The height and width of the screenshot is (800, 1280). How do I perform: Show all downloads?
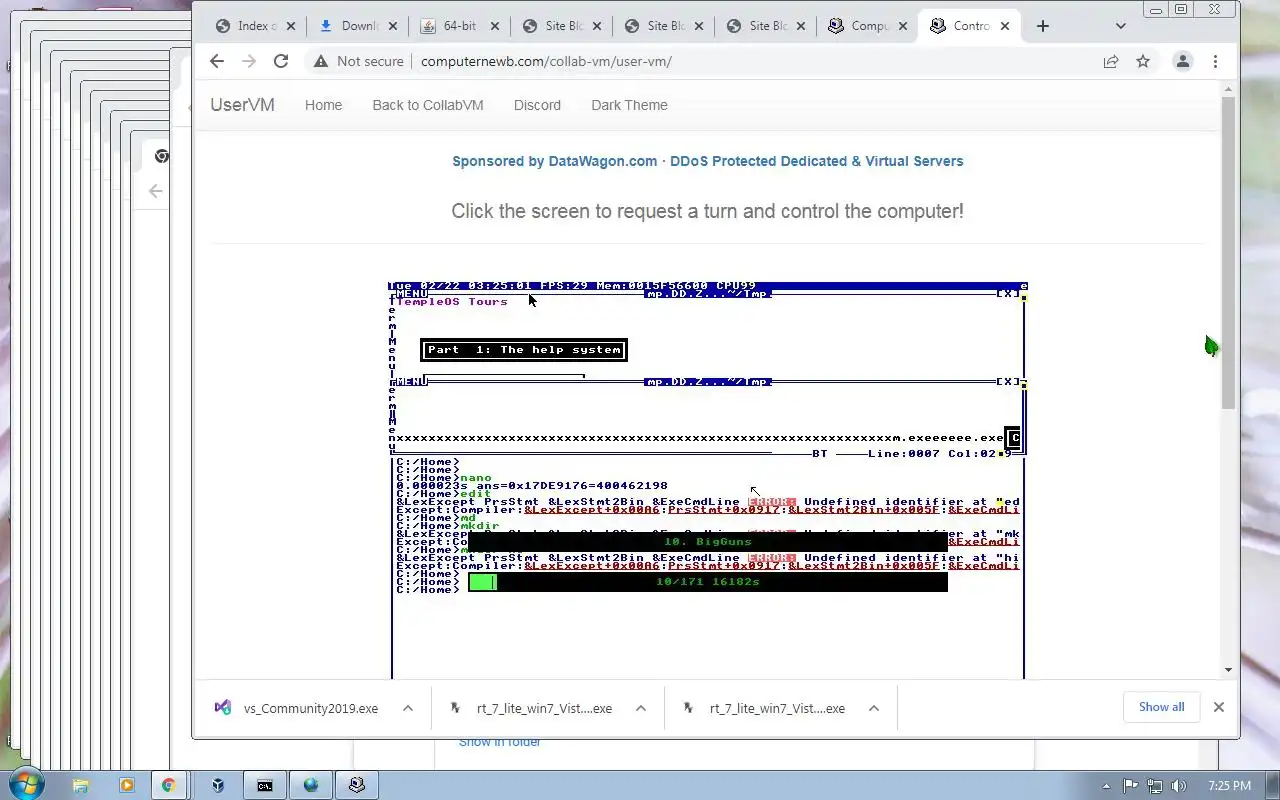pos(1161,707)
